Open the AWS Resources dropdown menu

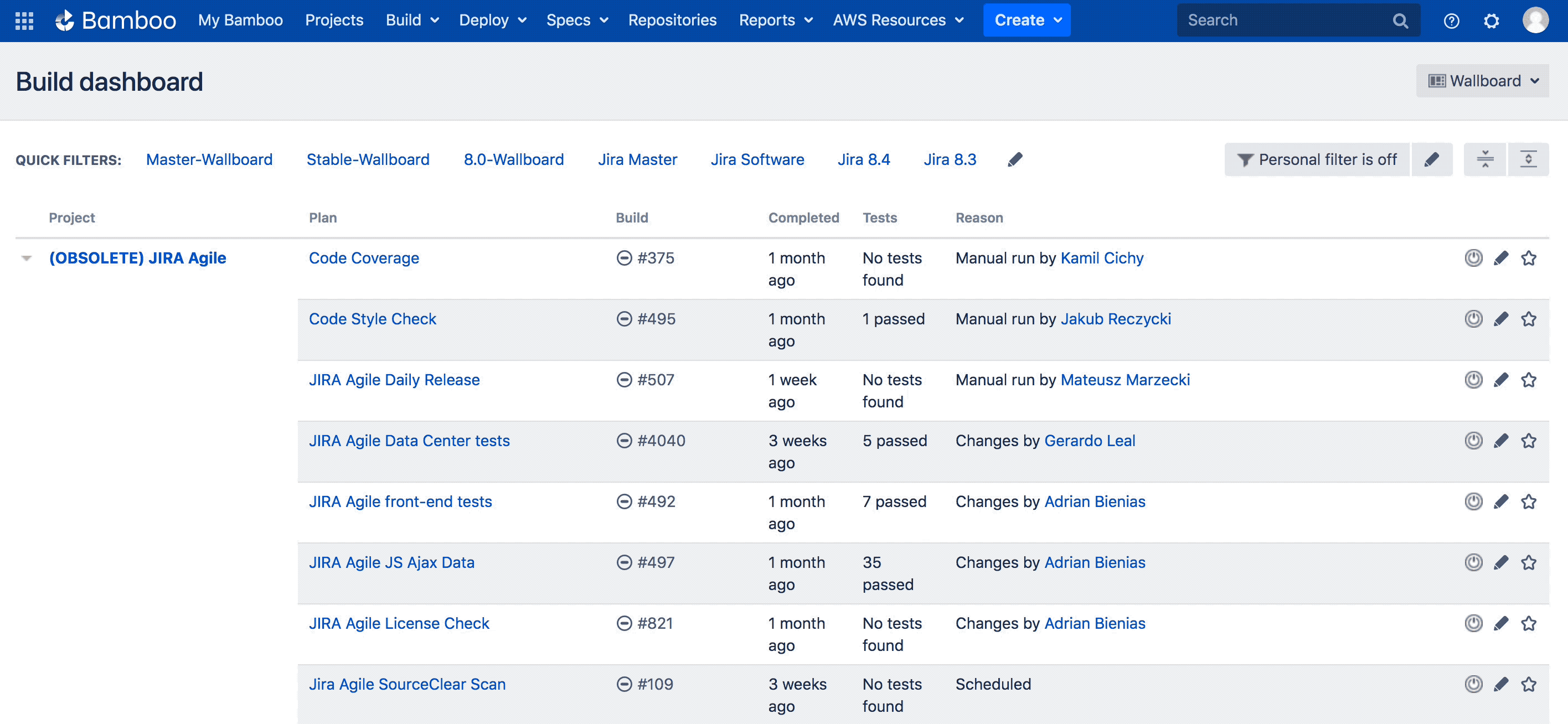point(899,20)
